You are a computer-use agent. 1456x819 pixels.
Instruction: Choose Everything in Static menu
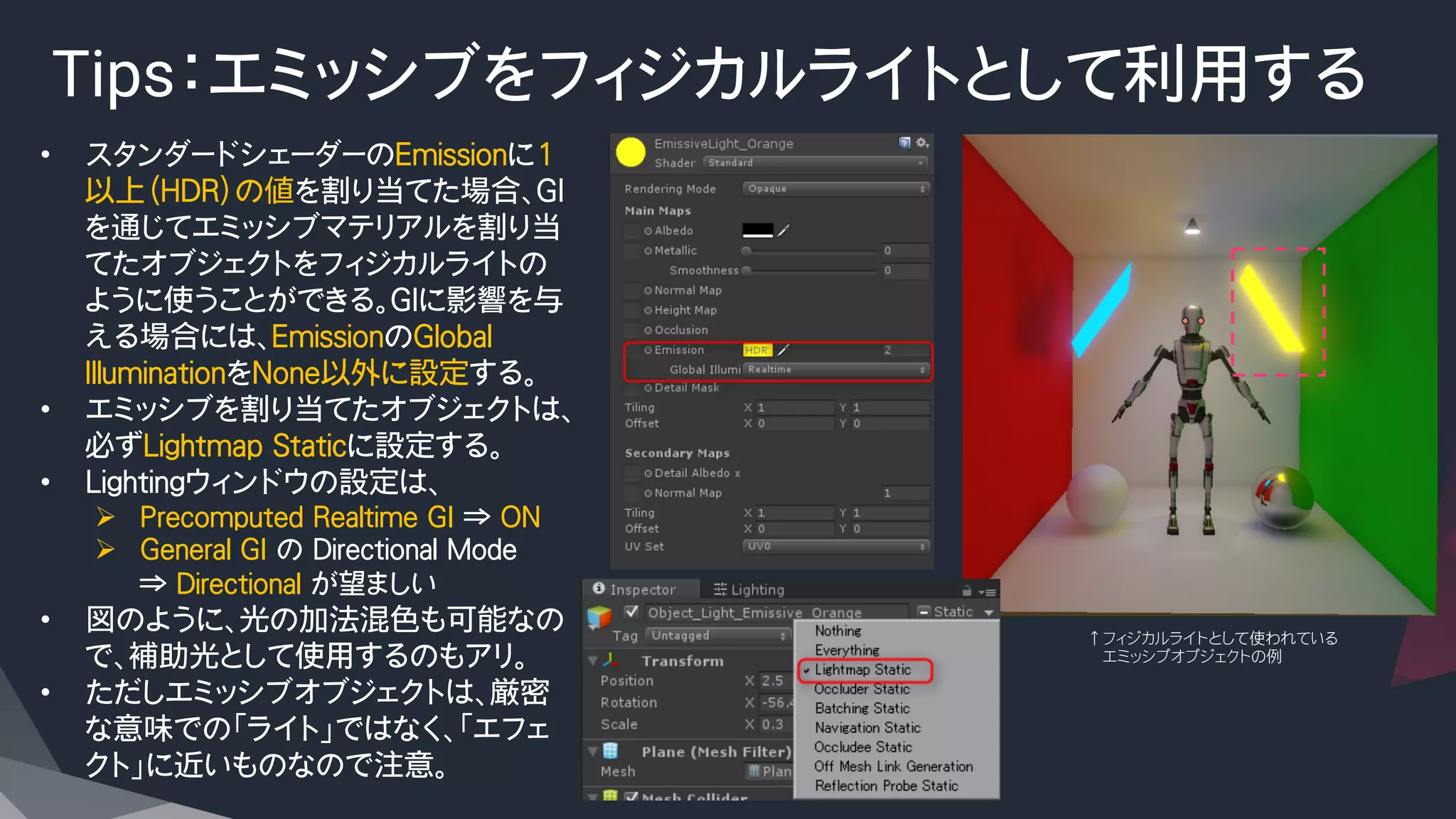896,651
